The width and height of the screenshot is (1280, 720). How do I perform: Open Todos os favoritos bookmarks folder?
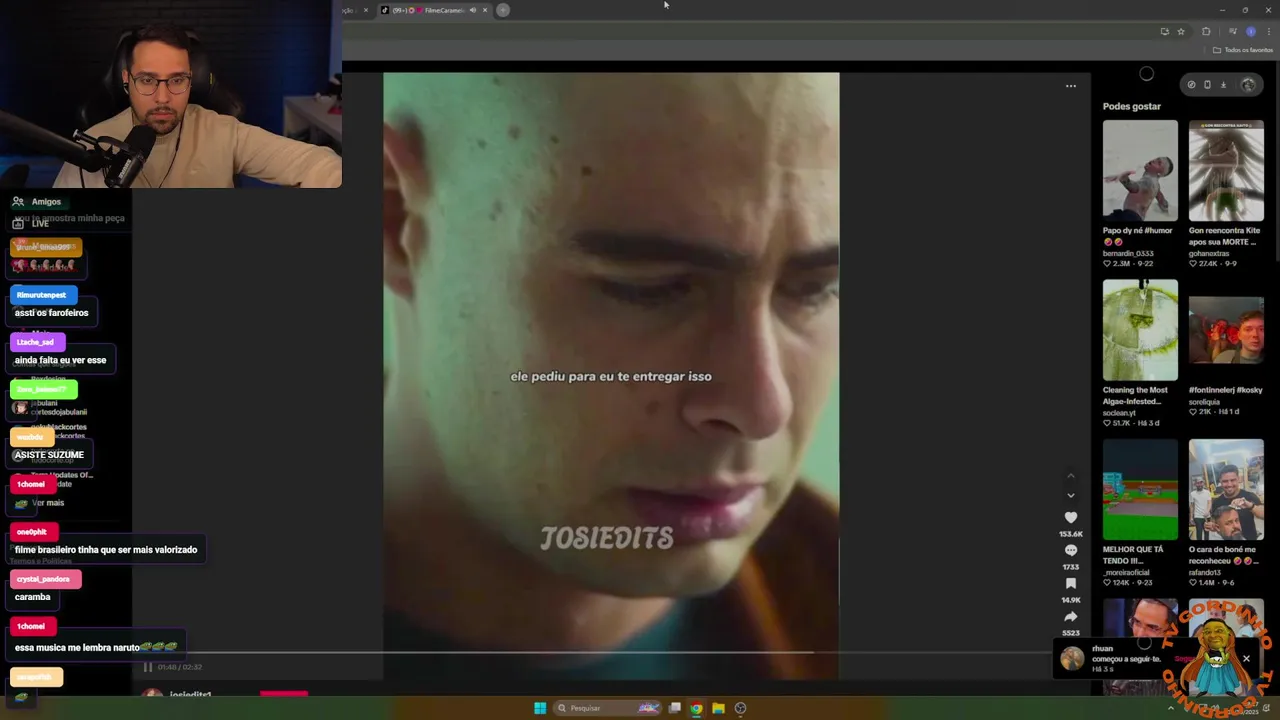point(1243,50)
